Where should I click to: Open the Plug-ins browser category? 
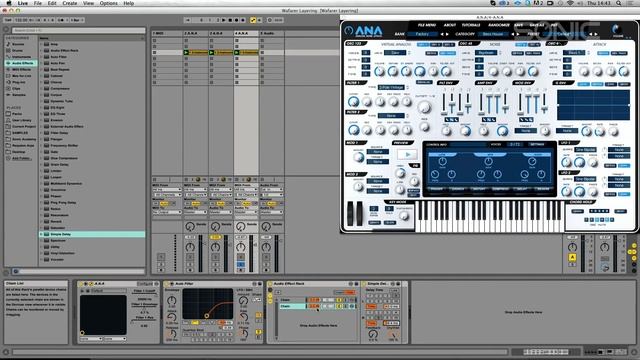(x=18, y=82)
